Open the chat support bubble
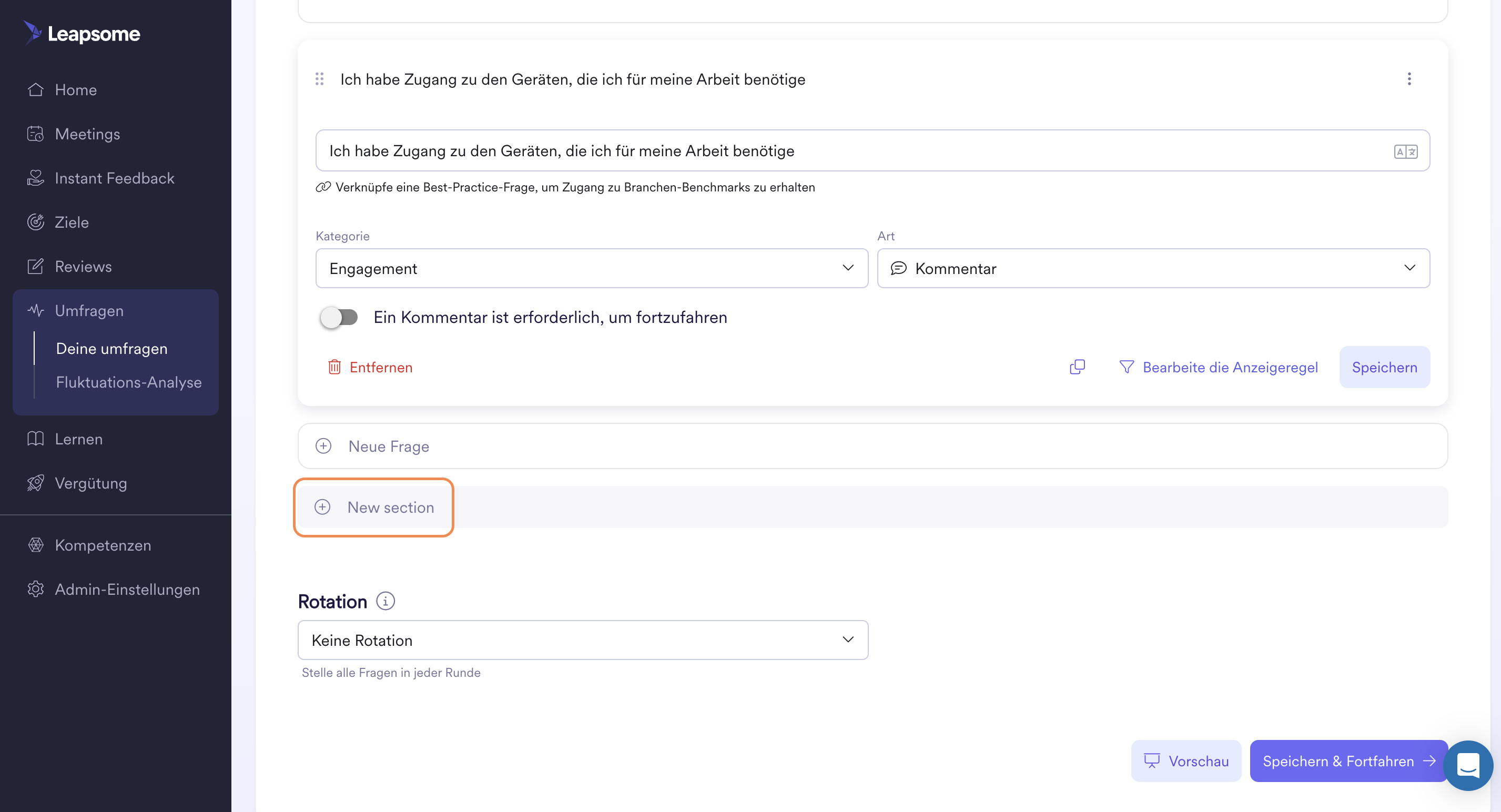The width and height of the screenshot is (1501, 812). tap(1468, 765)
